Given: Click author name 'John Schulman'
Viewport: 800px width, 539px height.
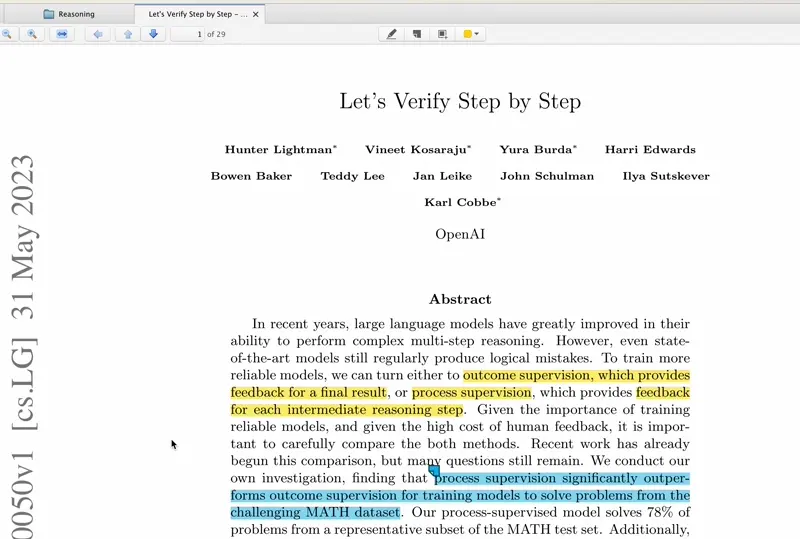Looking at the screenshot, I should [547, 176].
